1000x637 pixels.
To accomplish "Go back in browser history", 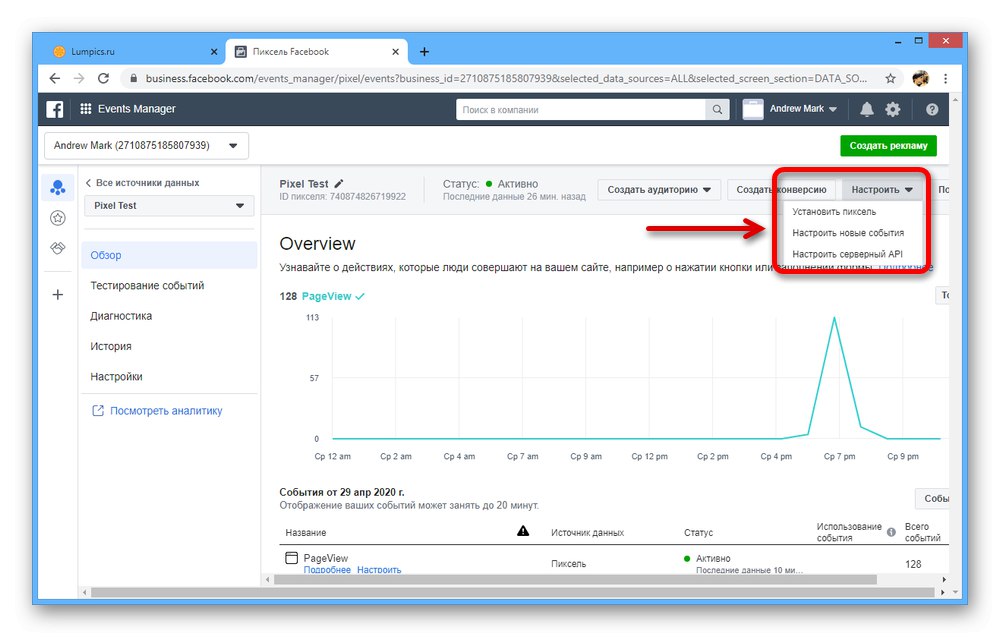I will [x=55, y=78].
